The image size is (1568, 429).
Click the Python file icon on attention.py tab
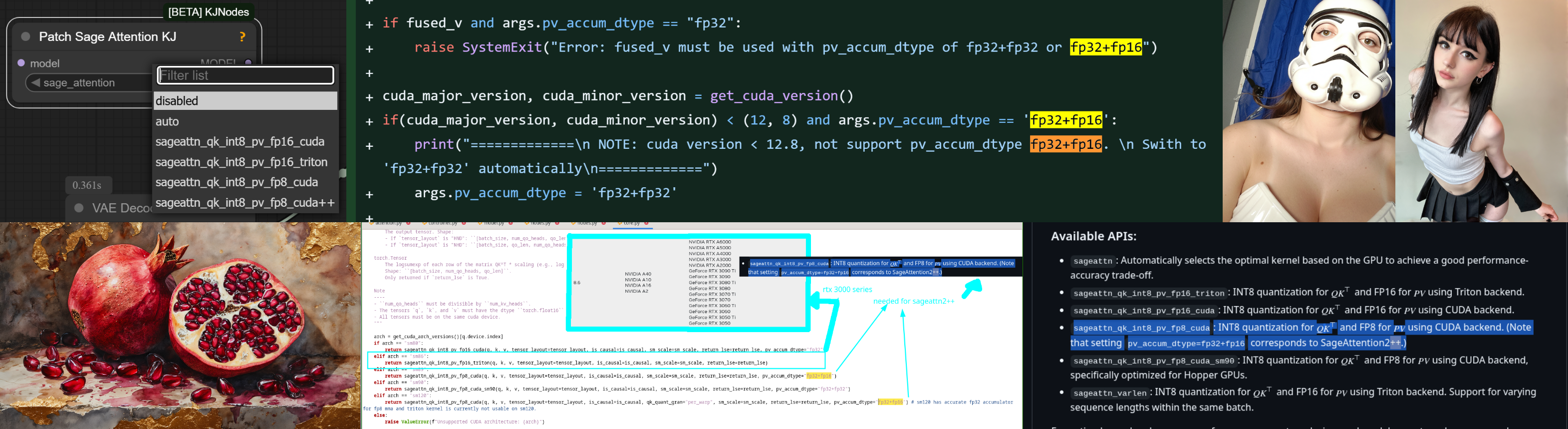coord(371,223)
